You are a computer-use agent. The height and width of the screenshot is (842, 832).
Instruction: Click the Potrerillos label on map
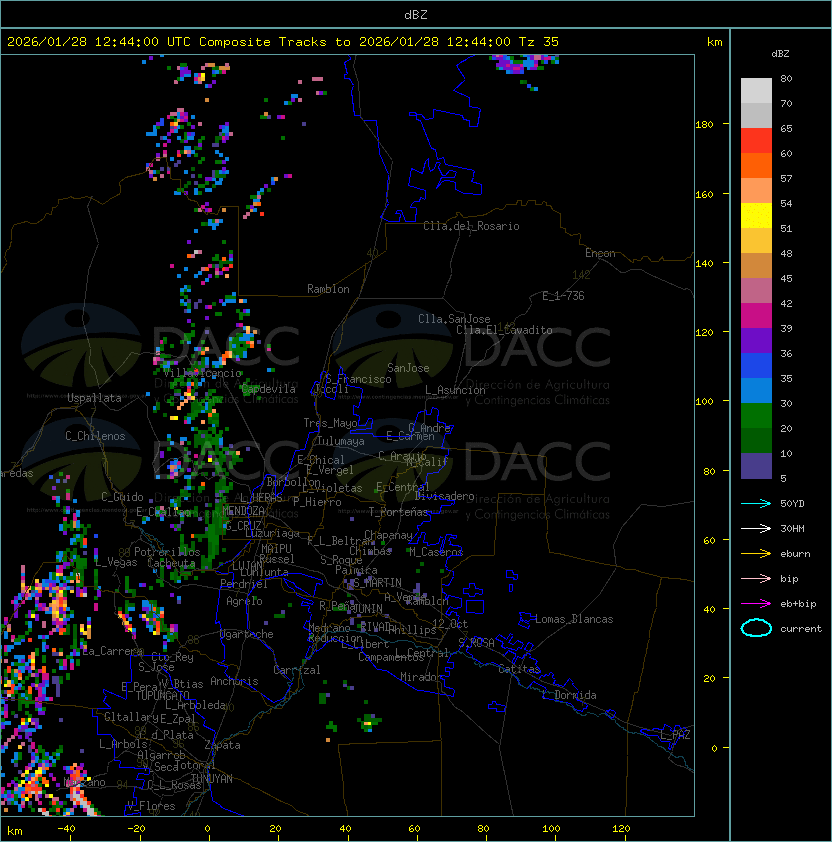[167, 552]
